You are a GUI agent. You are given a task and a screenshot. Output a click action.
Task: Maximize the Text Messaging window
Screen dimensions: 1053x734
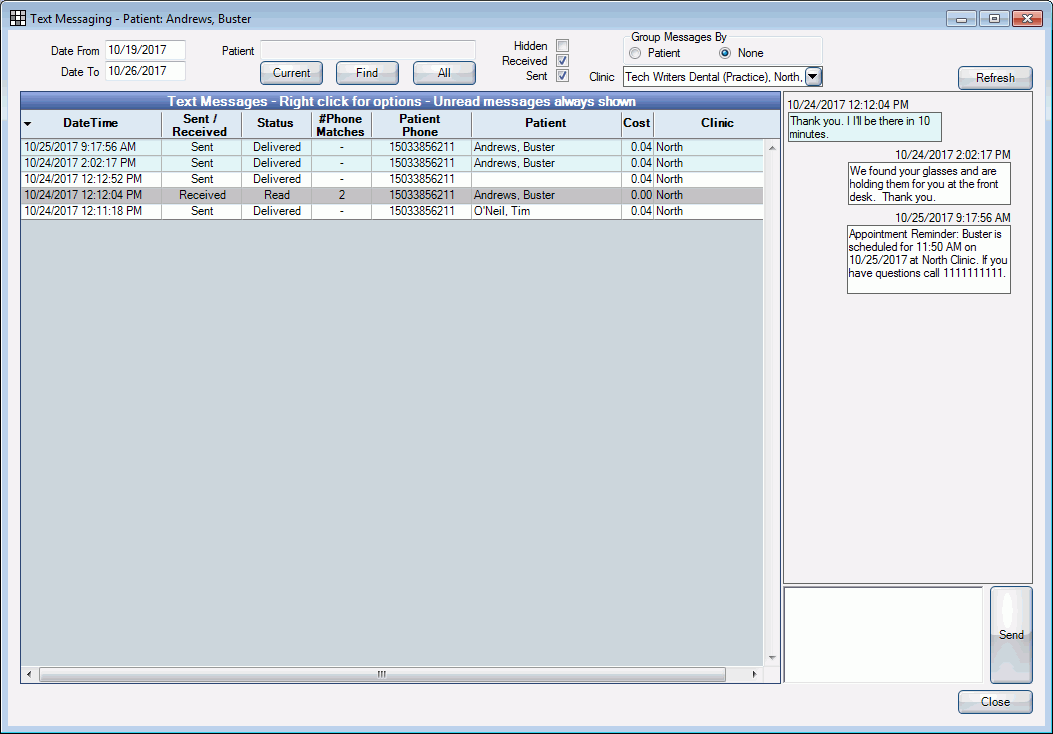click(x=995, y=19)
